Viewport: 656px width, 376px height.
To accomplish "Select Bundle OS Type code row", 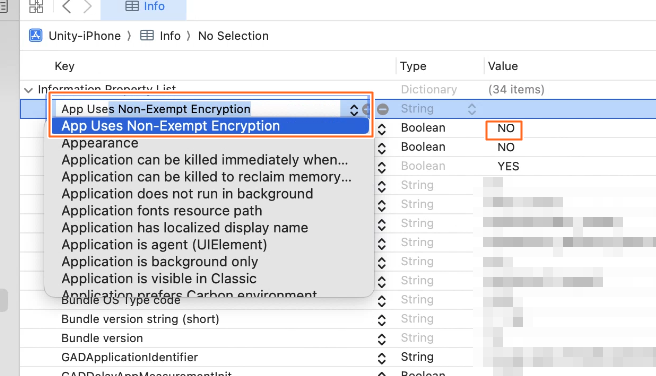I will 120,300.
